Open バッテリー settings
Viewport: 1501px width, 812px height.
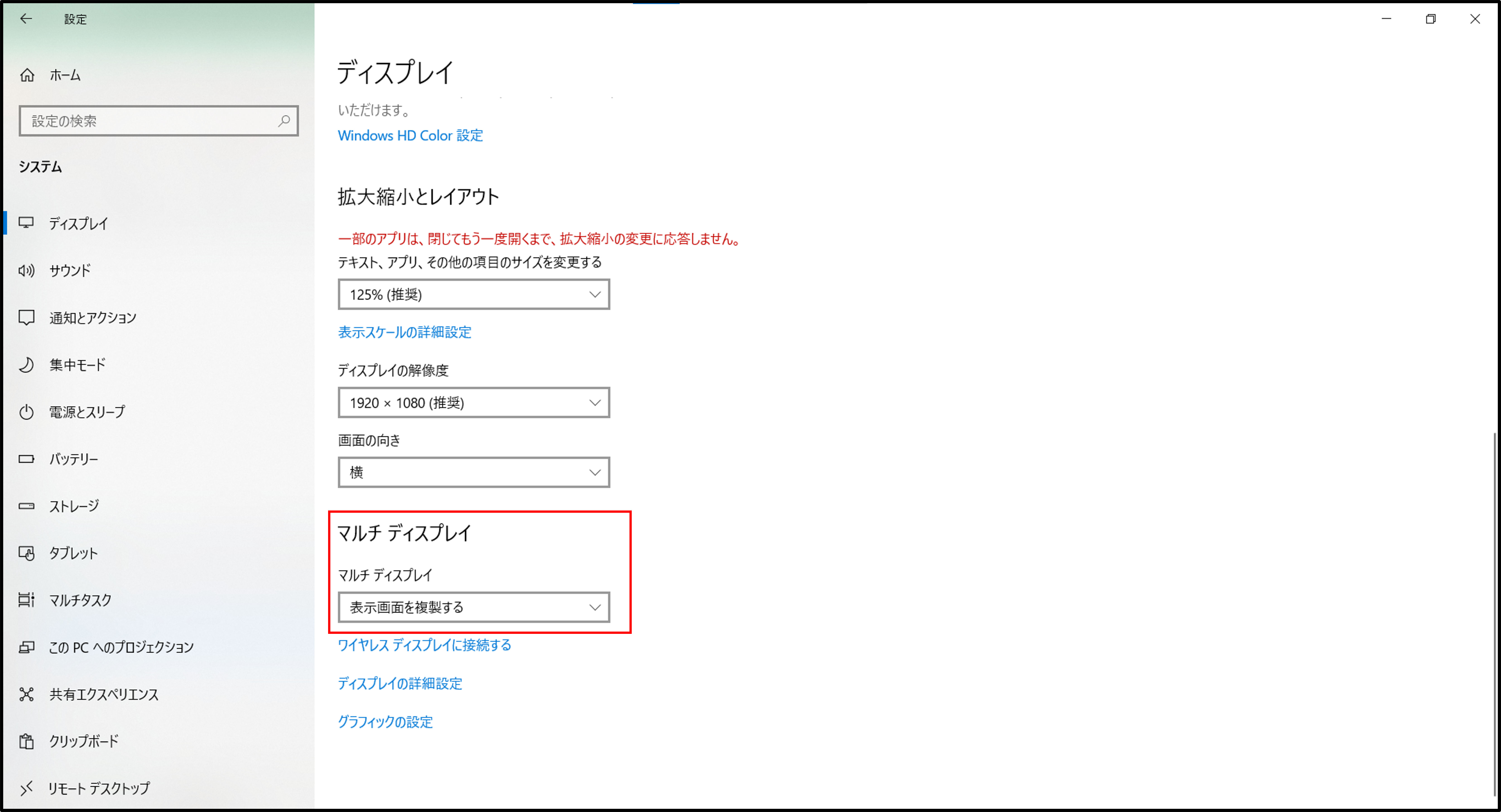(x=159, y=459)
